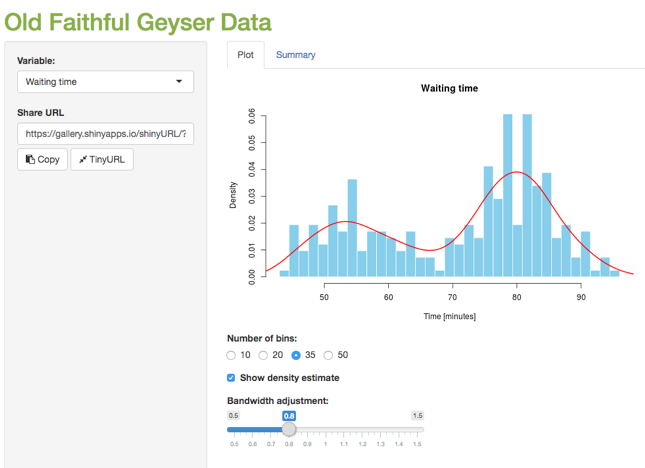Select the Plot tab
This screenshot has width=645, height=468.
pos(245,55)
